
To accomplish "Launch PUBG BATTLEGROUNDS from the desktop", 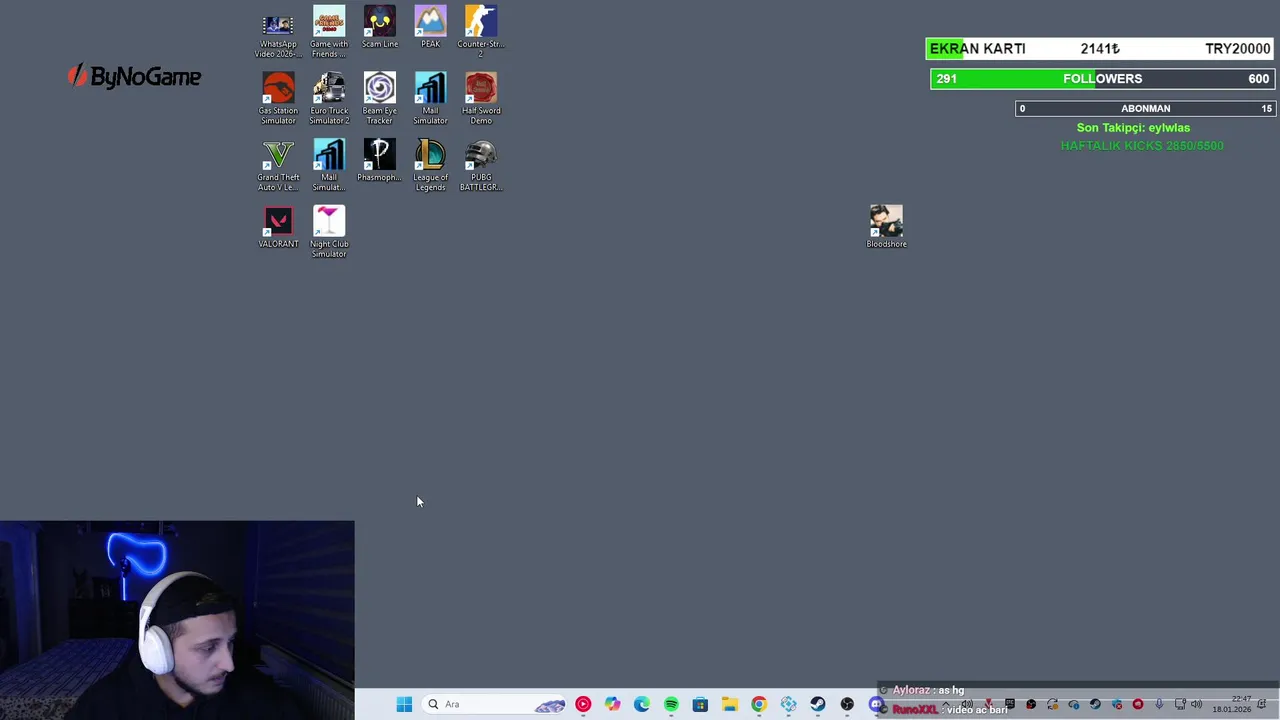I will click(x=481, y=166).
